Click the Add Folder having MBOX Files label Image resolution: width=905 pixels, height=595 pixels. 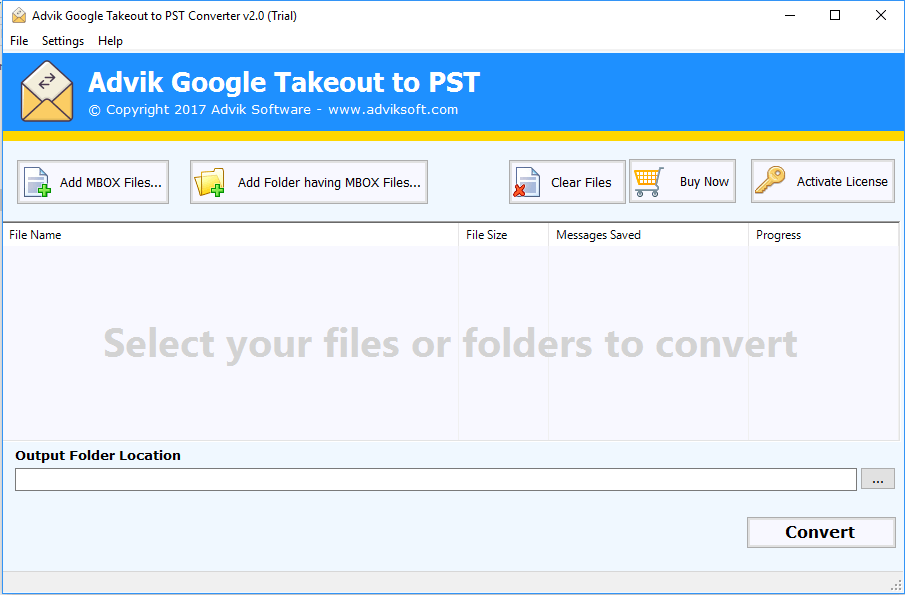tap(329, 182)
